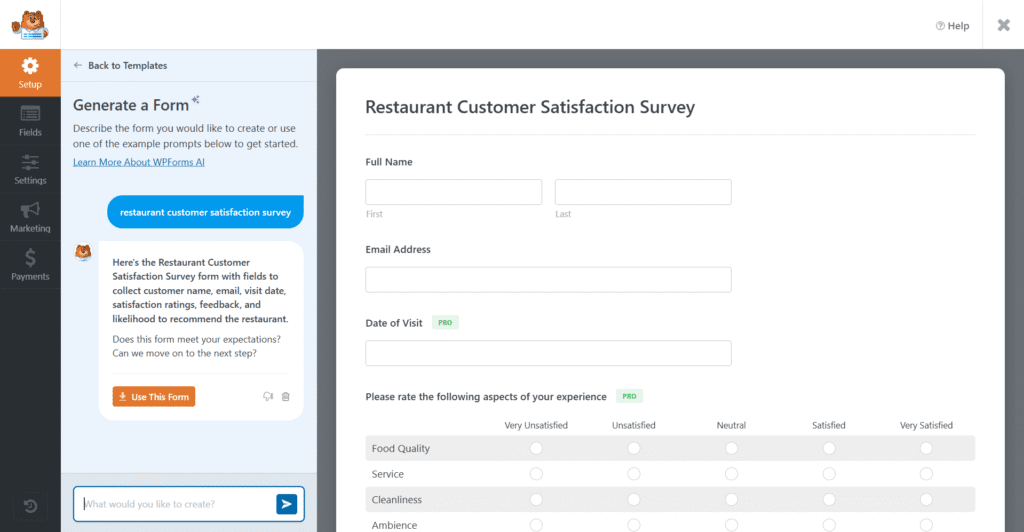Go back to Templates
This screenshot has height=532, width=1024.
[120, 66]
